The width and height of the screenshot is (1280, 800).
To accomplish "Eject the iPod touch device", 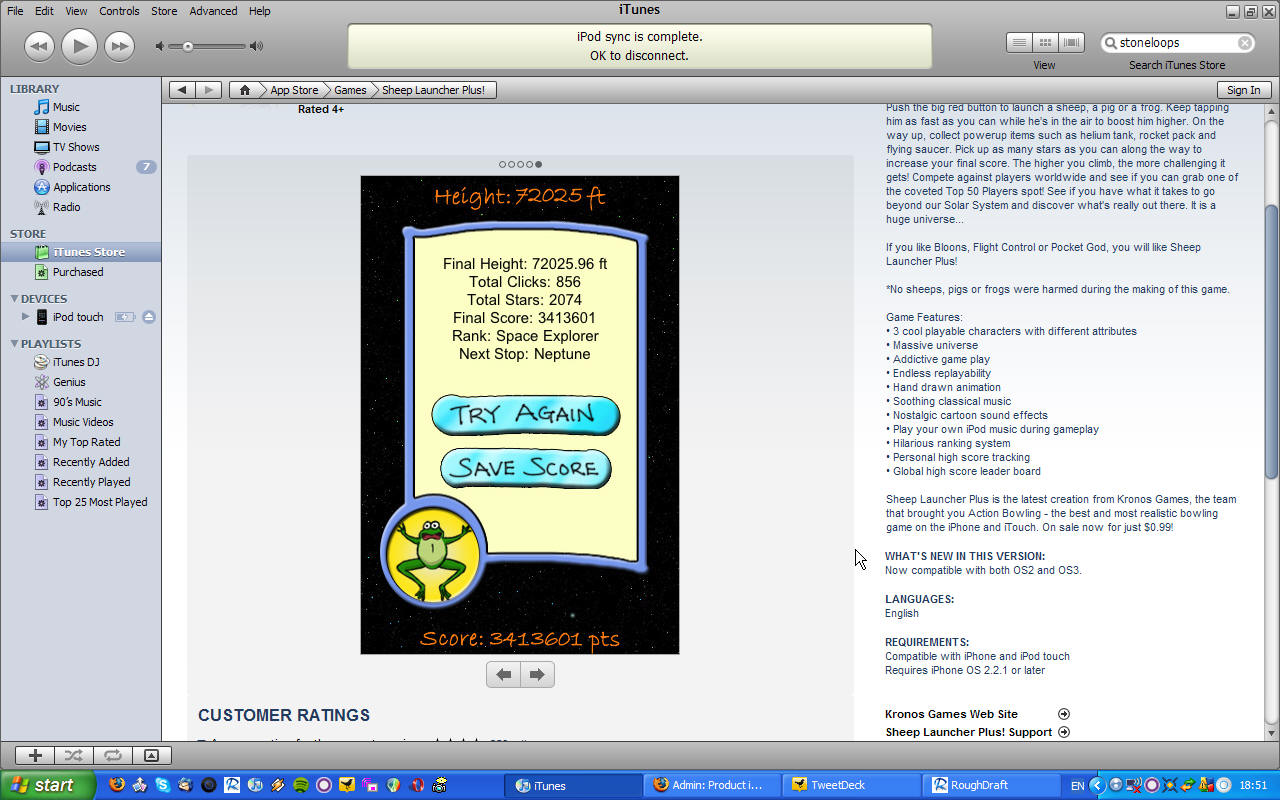I will (149, 317).
